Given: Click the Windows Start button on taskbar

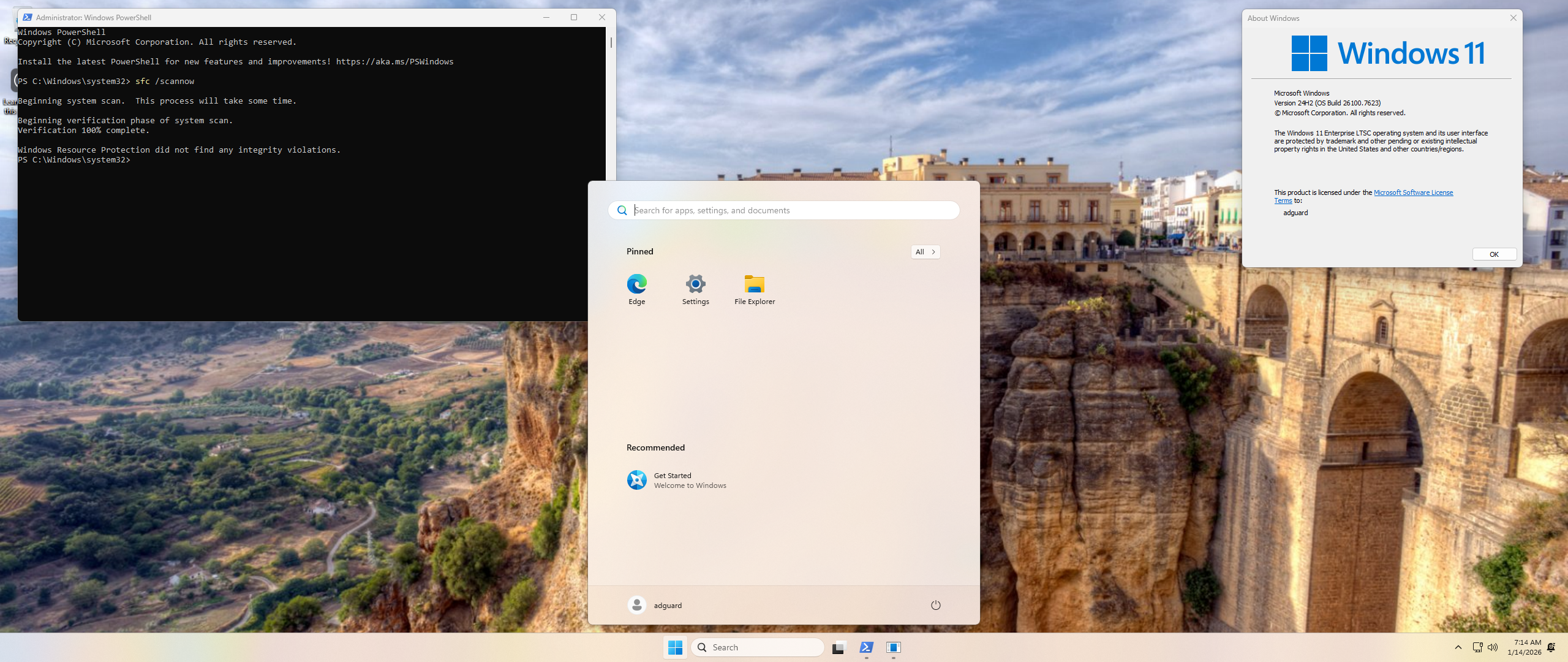Looking at the screenshot, I should [x=675, y=647].
